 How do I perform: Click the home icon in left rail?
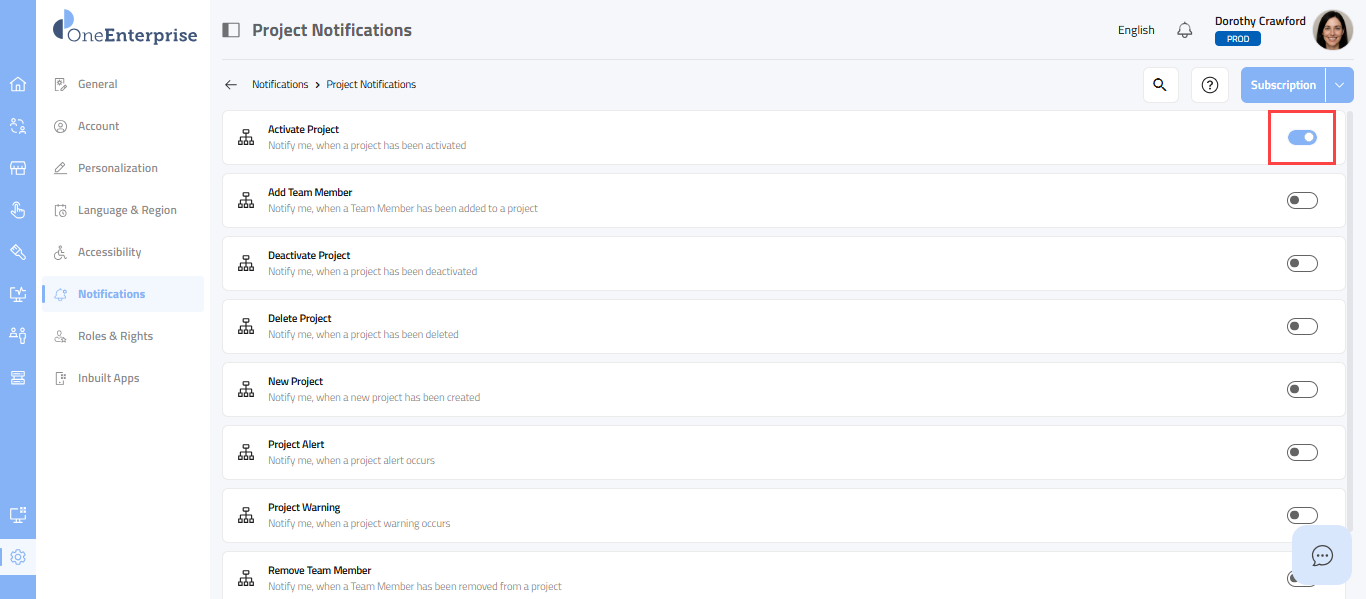click(17, 84)
